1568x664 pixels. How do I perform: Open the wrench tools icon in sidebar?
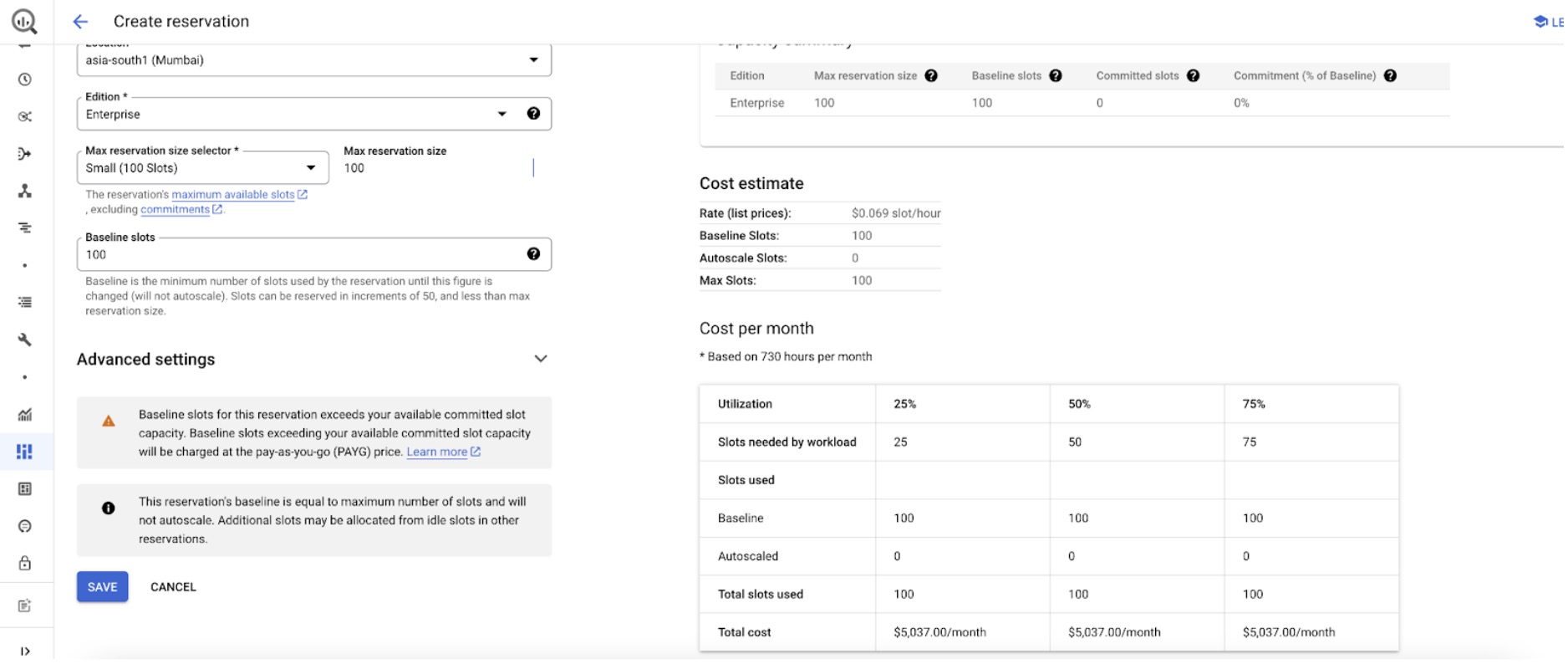25,340
